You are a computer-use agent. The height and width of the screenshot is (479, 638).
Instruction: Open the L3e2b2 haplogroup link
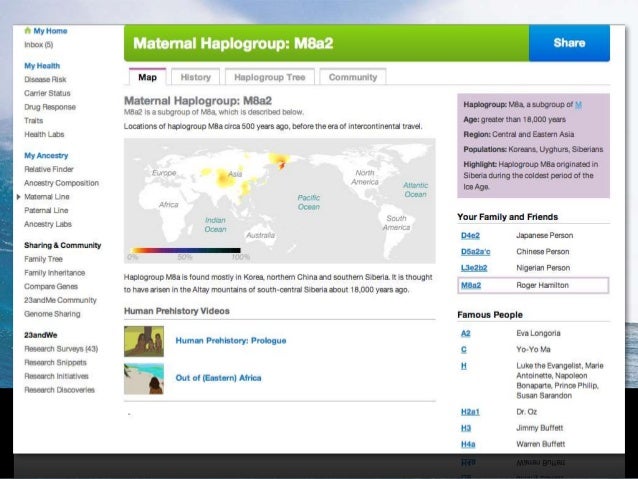coord(474,268)
